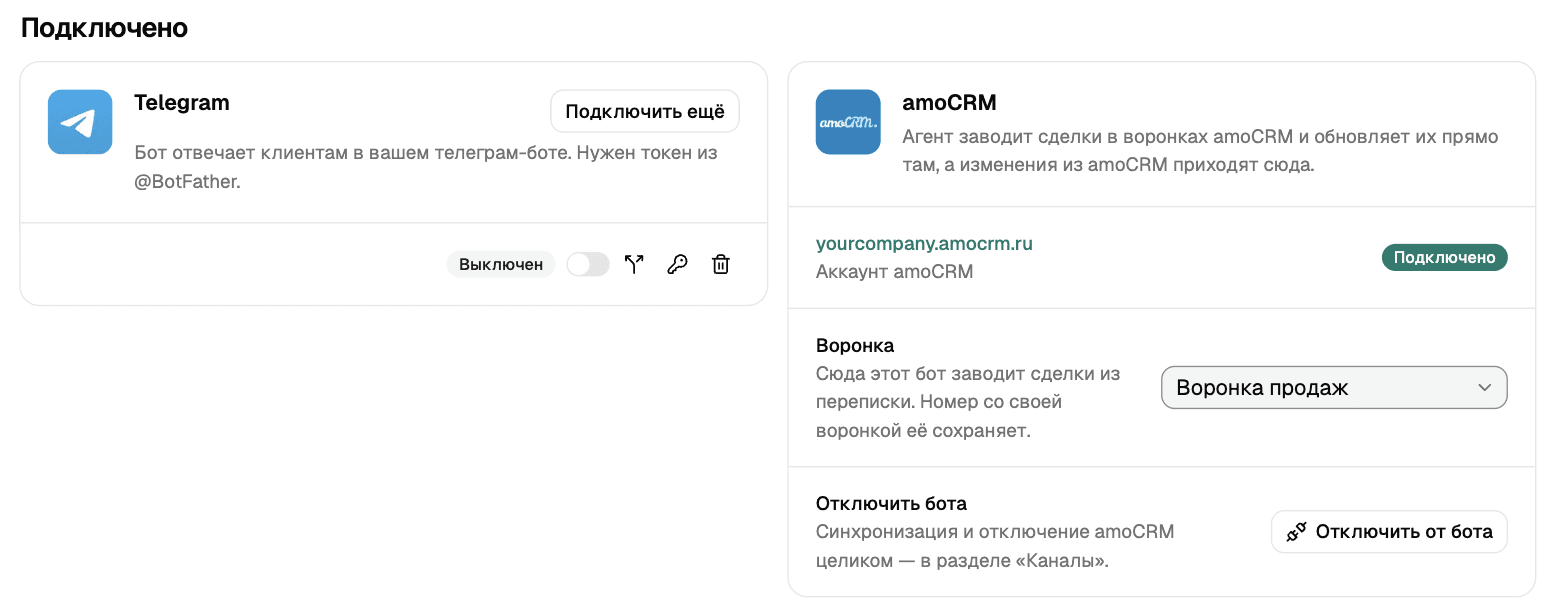Click the amoCRM logo icon

tap(848, 122)
